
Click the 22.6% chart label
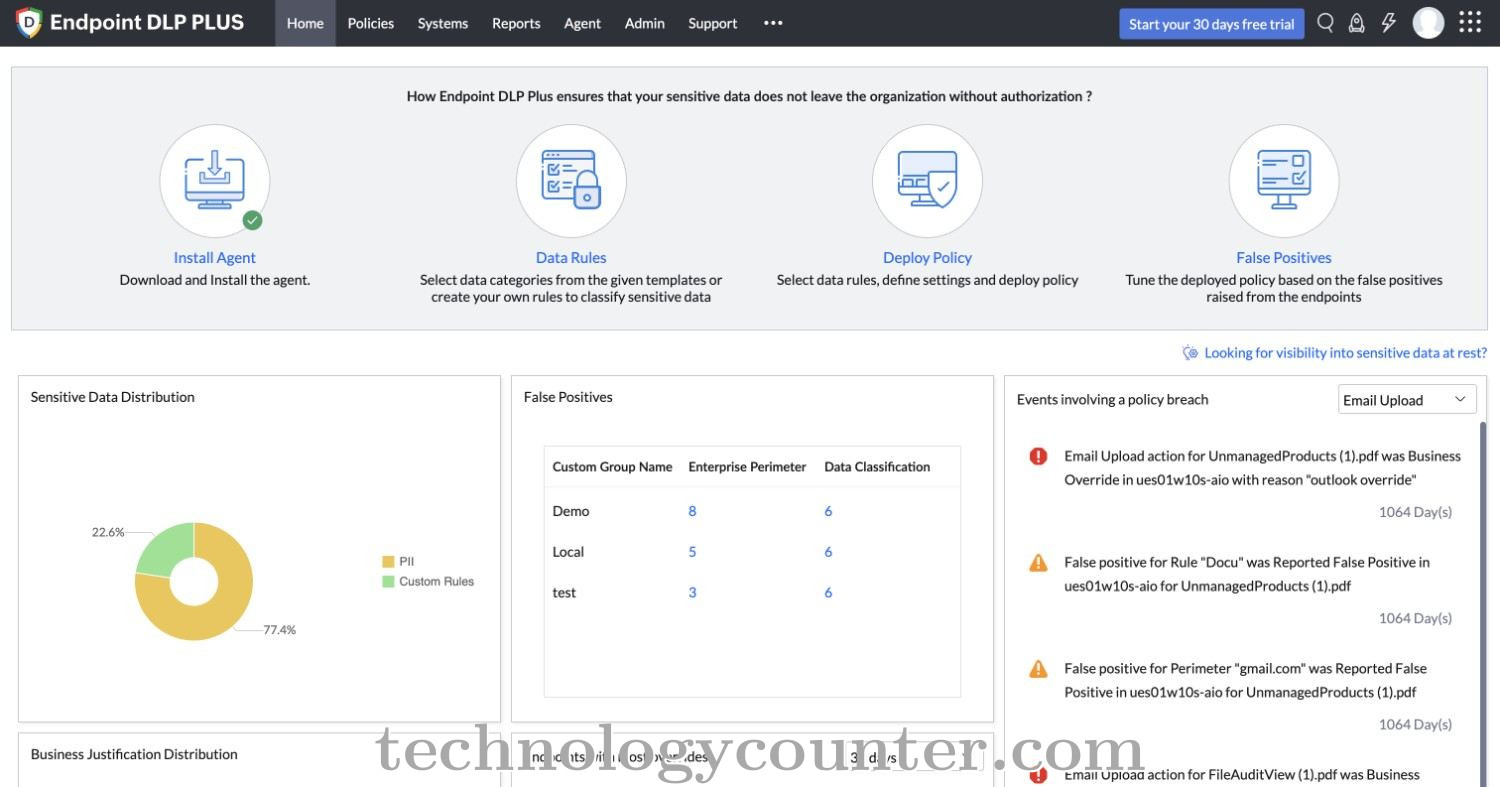pos(108,532)
